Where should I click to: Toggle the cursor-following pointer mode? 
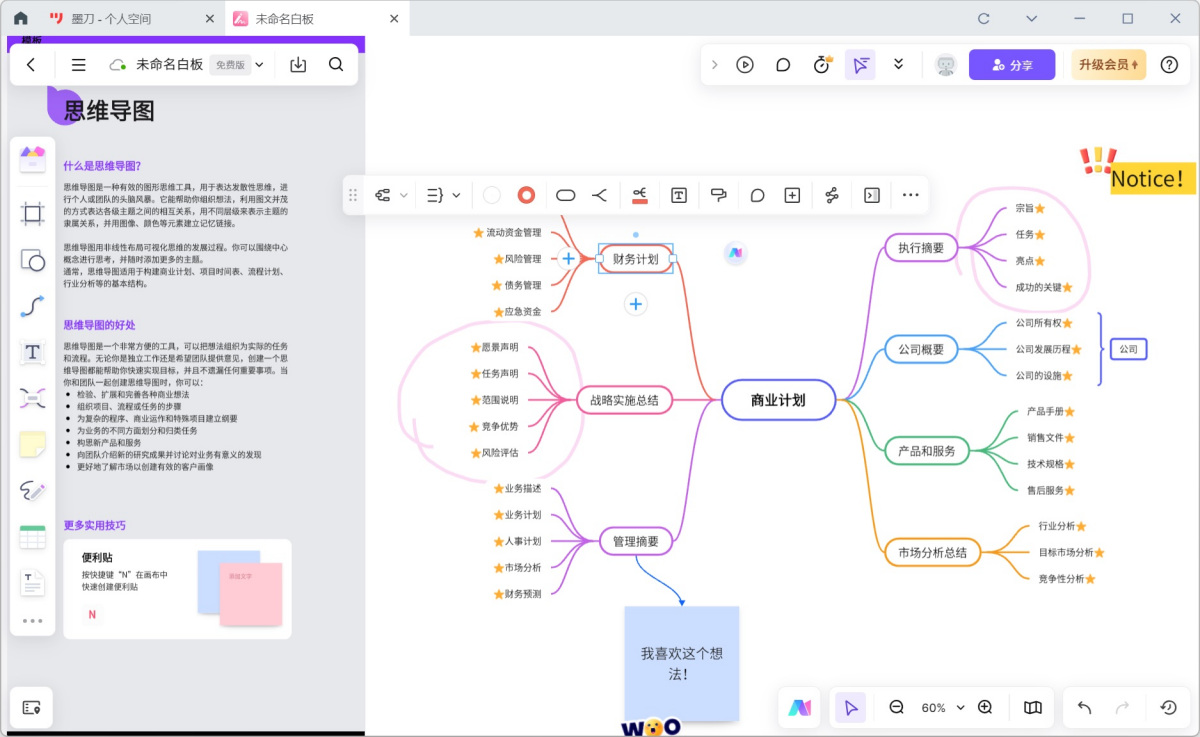tap(859, 65)
